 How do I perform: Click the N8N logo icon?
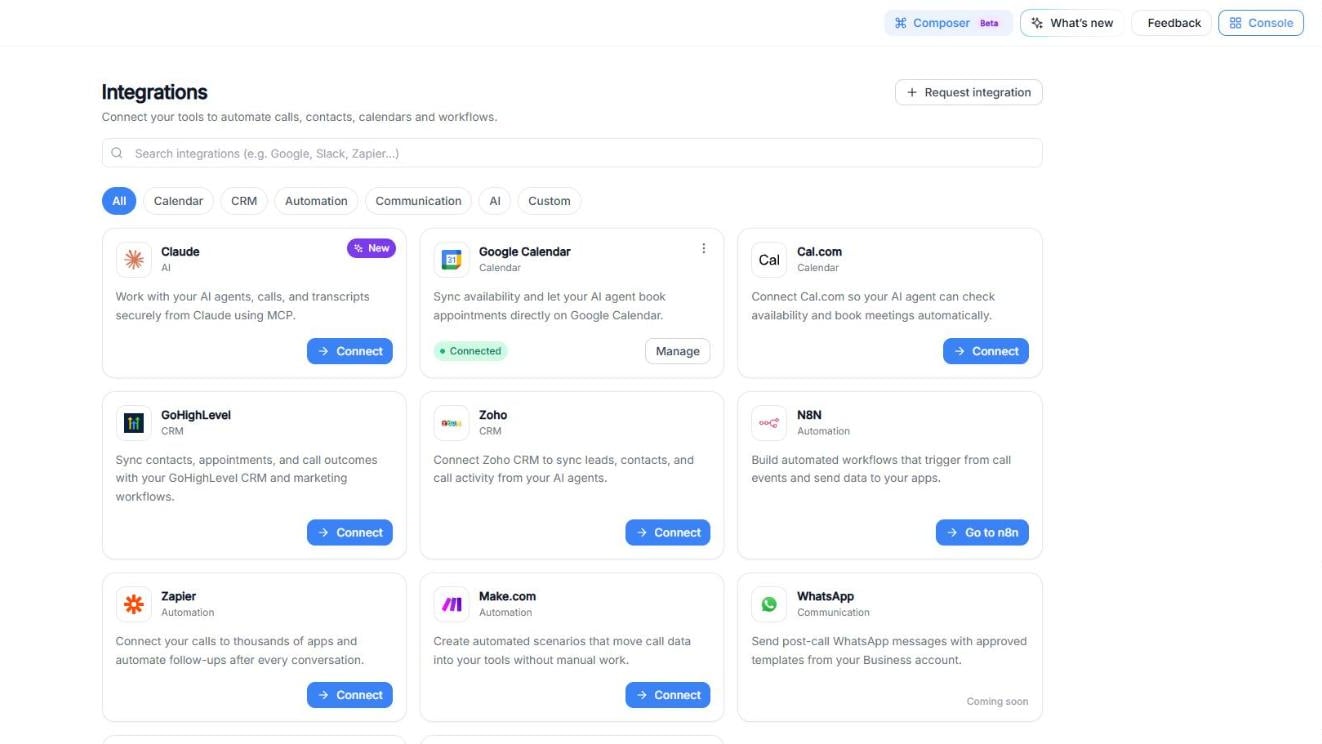[x=769, y=423]
